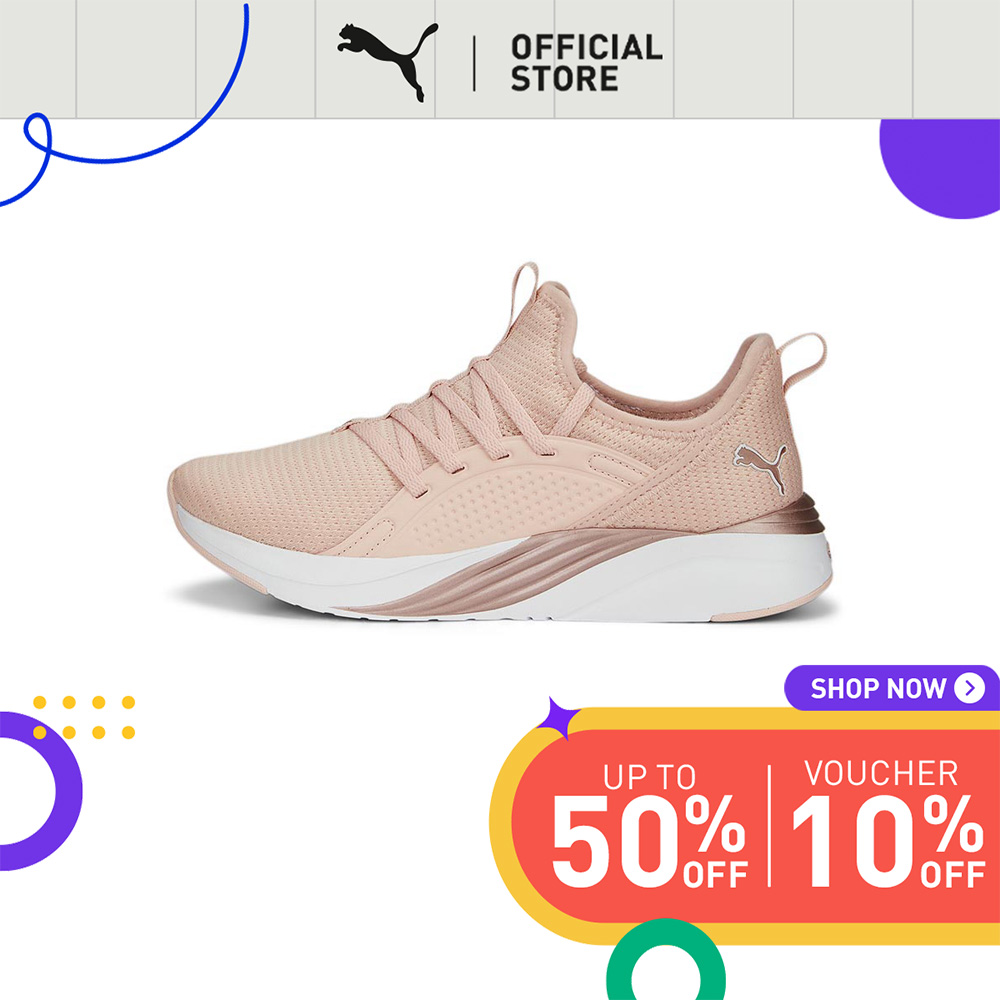Click the Puma leaping cat logo
This screenshot has height=1000, width=1000.
(x=388, y=62)
